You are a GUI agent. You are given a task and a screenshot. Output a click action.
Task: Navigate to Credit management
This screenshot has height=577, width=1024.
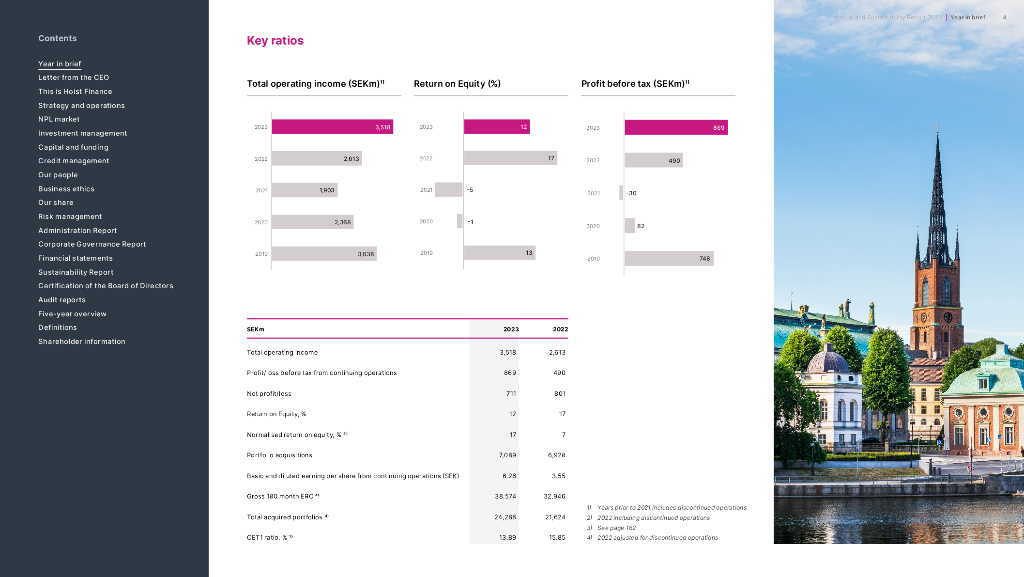(x=73, y=161)
